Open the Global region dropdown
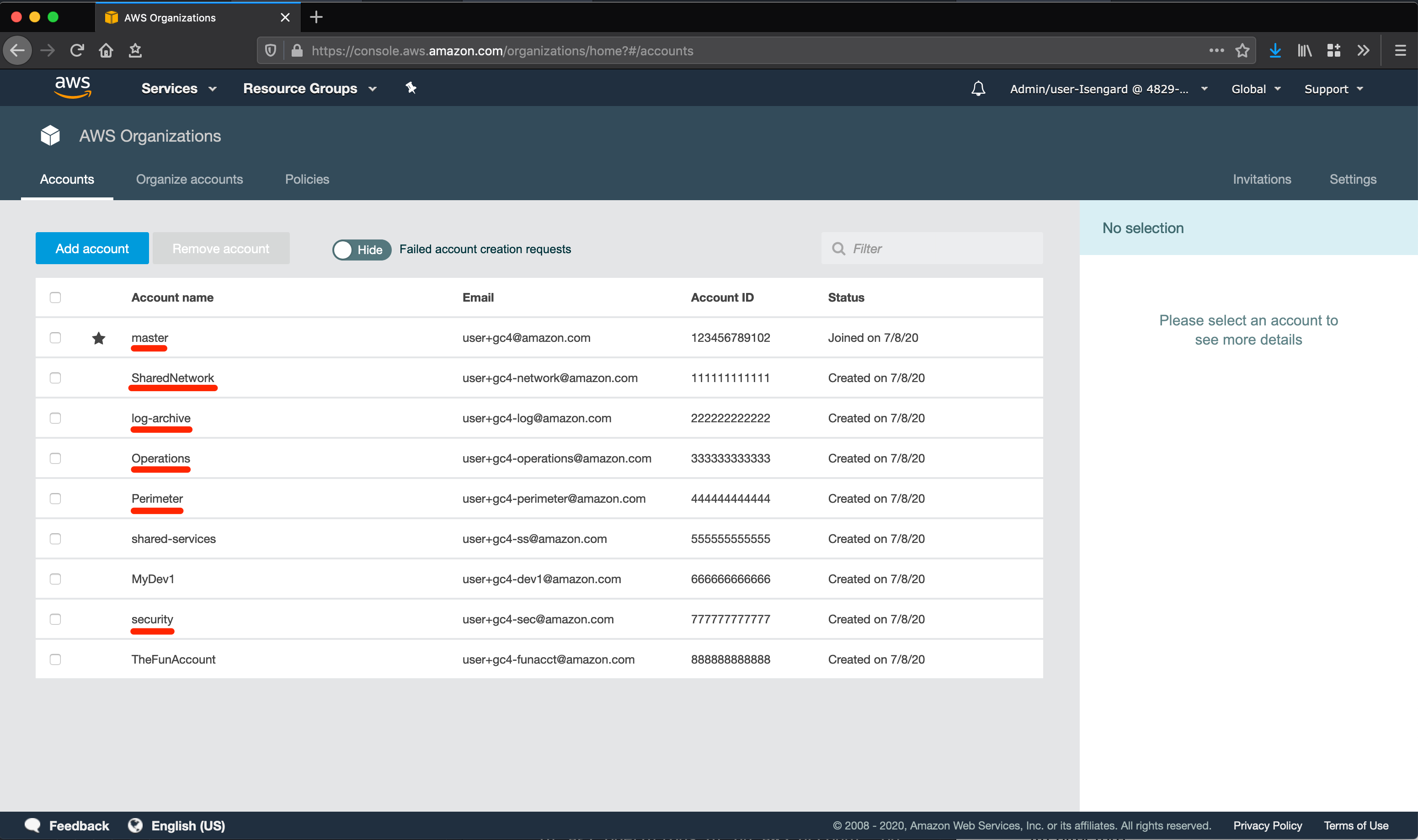The width and height of the screenshot is (1418, 840). 1256,89
